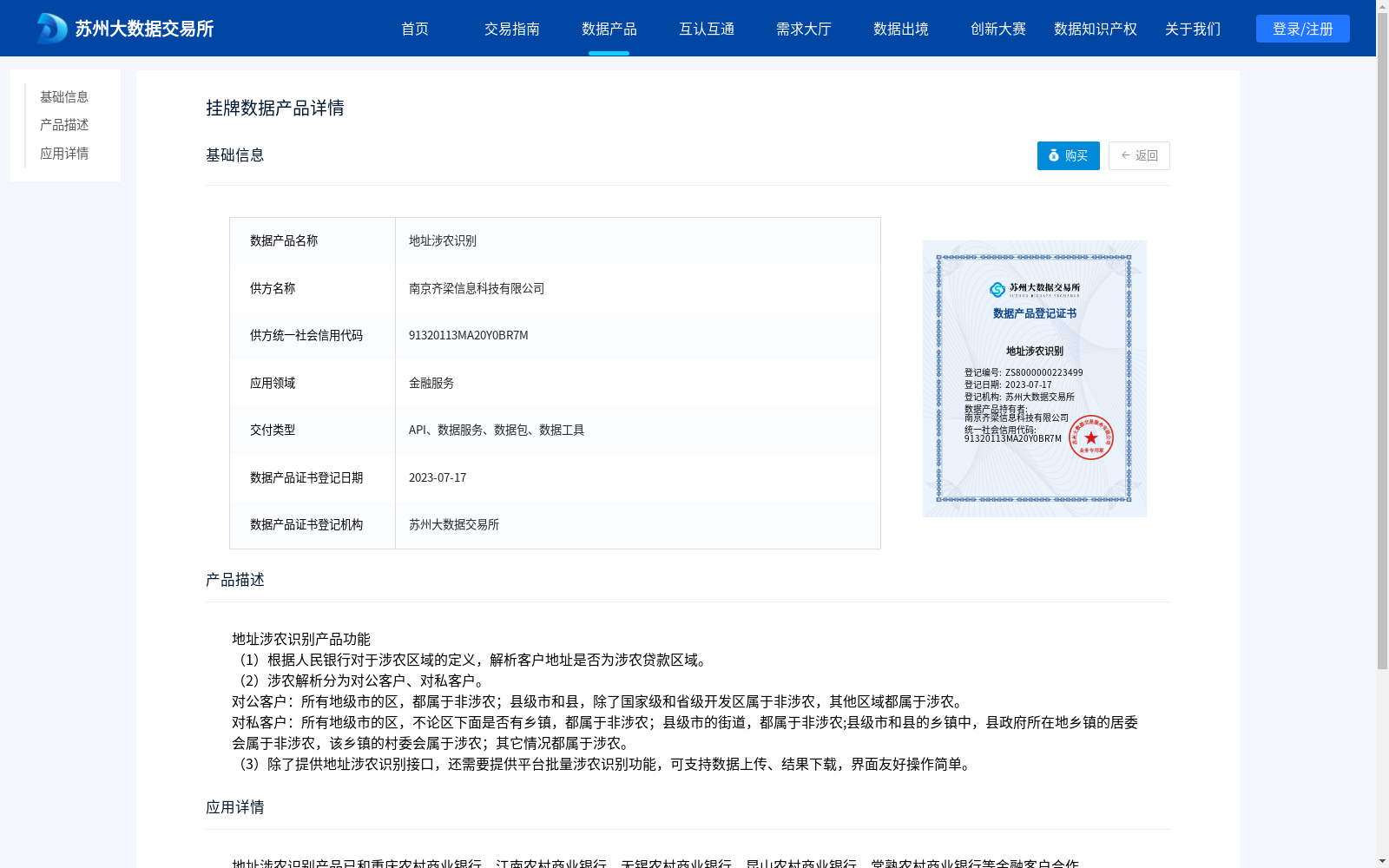The image size is (1389, 868).
Task: Click the 数据产品证书登记日期 label cell
Action: (x=313, y=477)
